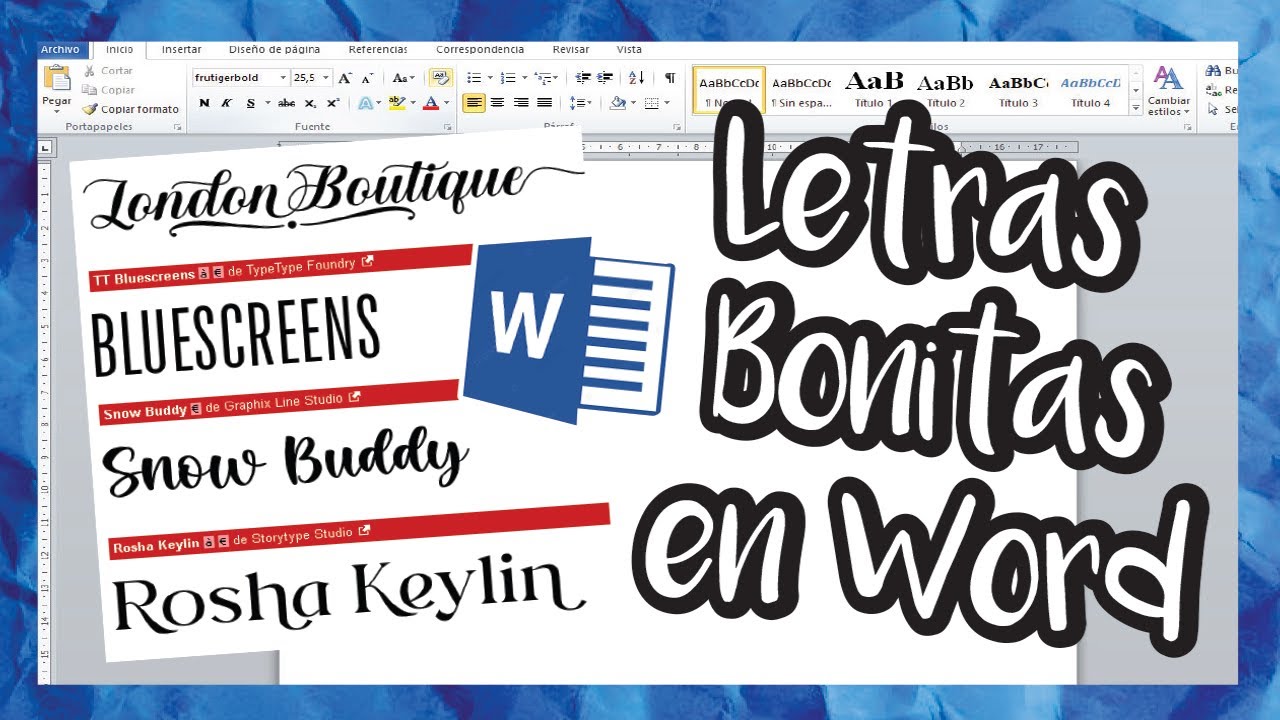This screenshot has width=1280, height=720.
Task: Open the 25,5 font size dropdown
Action: click(x=326, y=78)
